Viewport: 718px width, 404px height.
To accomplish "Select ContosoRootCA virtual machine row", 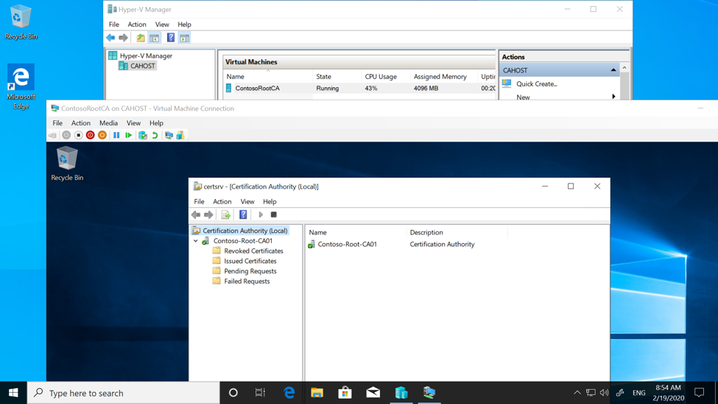I will (359, 88).
